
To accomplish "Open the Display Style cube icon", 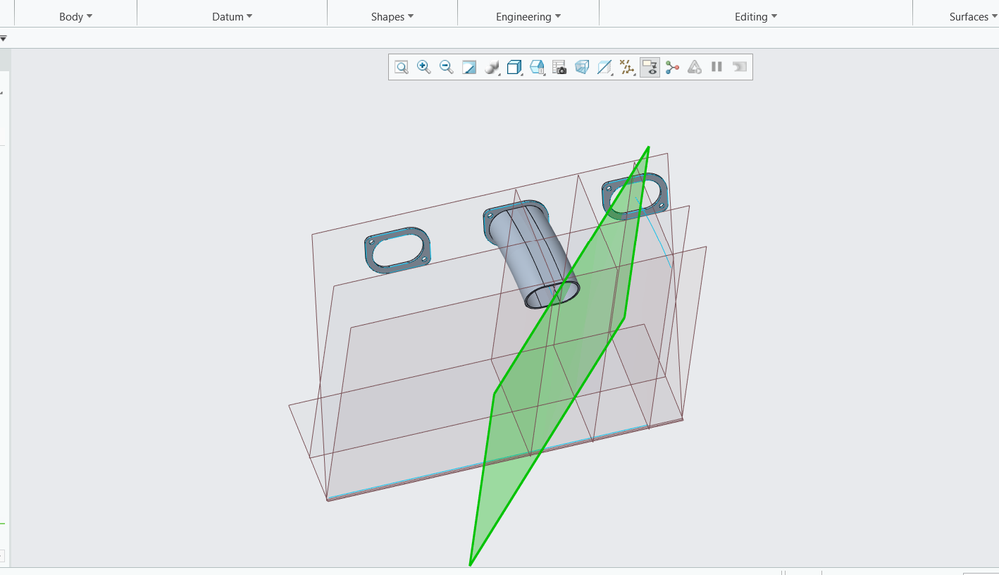I will pos(514,67).
